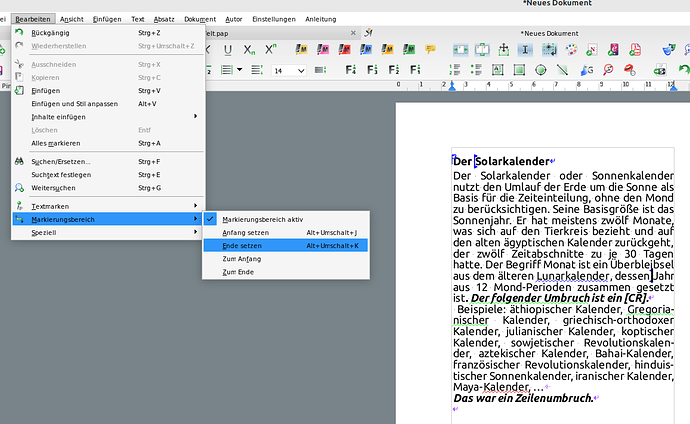The height and width of the screenshot is (424, 690).
Task: Apply heading format F2
Action: coord(393,69)
